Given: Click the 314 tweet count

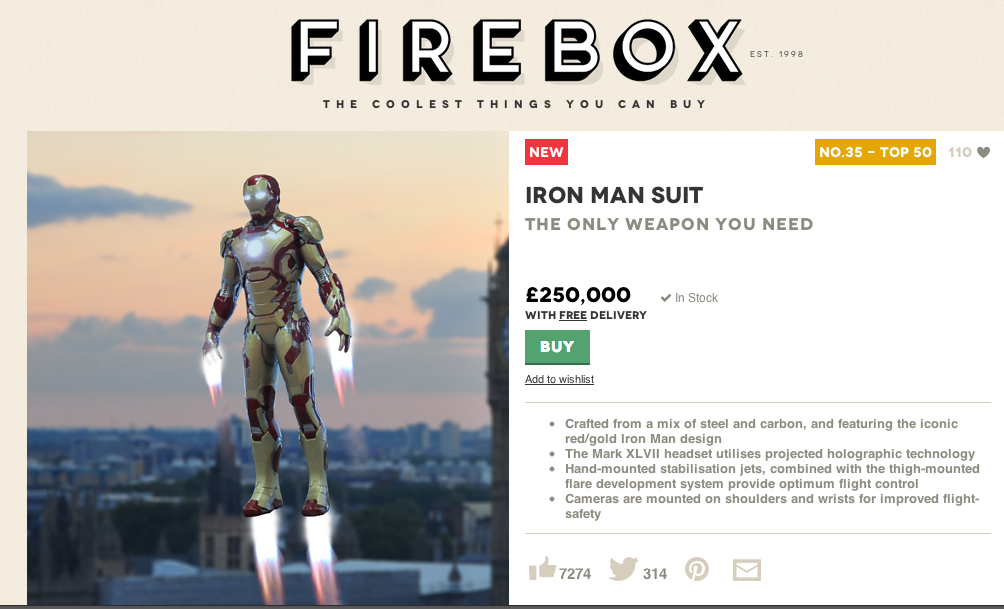Looking at the screenshot, I should click(655, 574).
